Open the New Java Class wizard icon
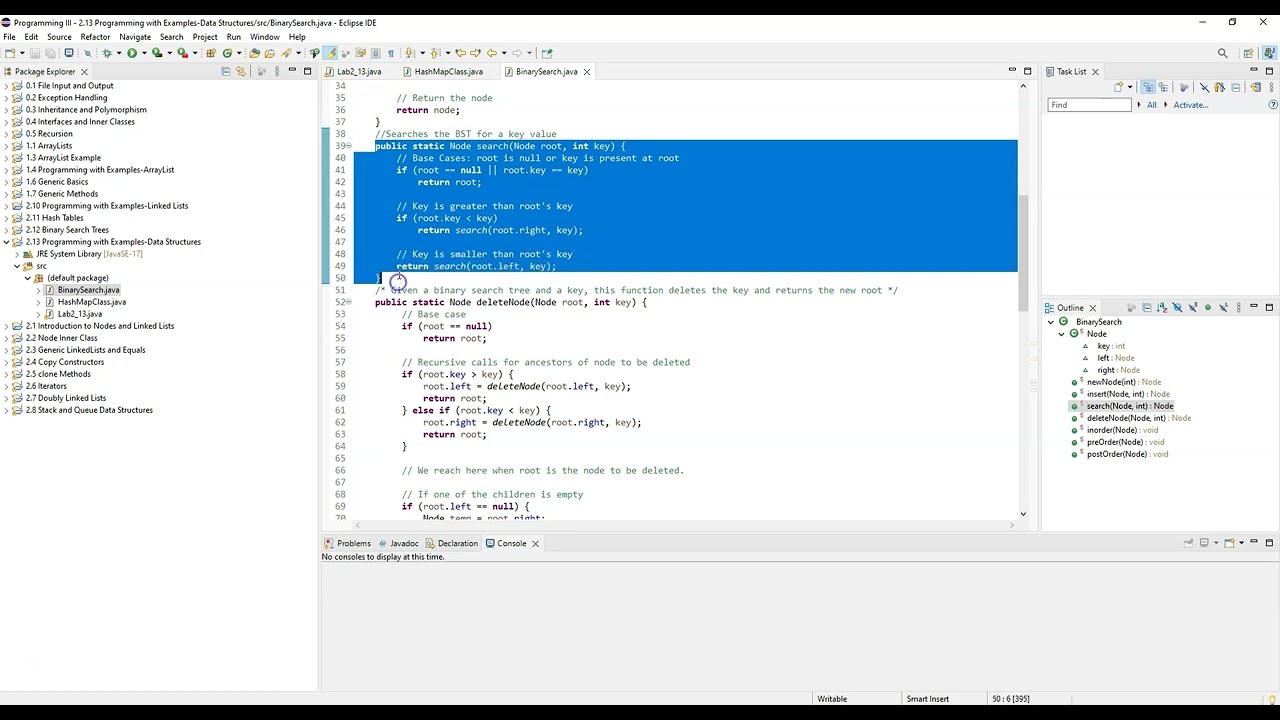1280x720 pixels. point(228,53)
